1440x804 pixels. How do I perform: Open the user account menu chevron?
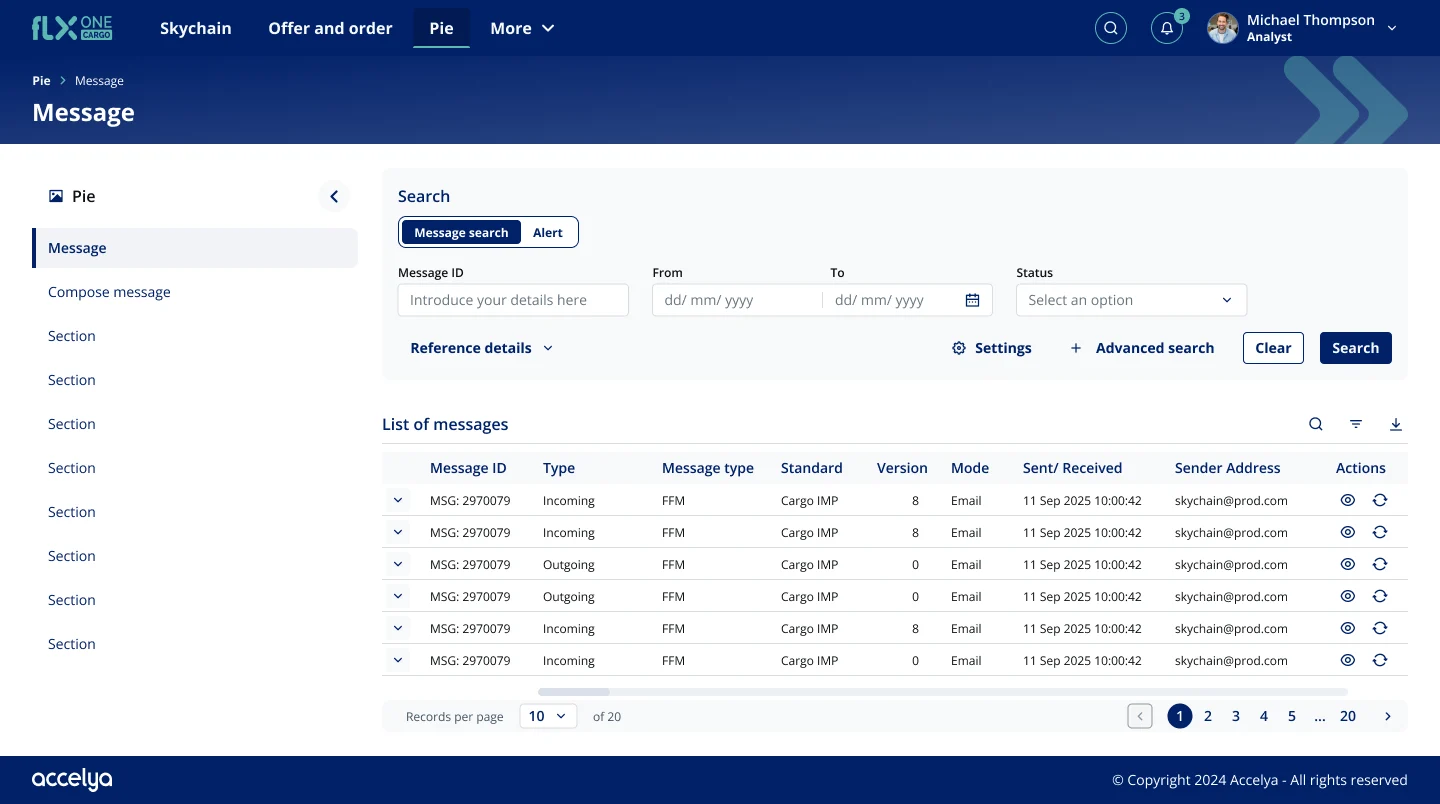1392,28
